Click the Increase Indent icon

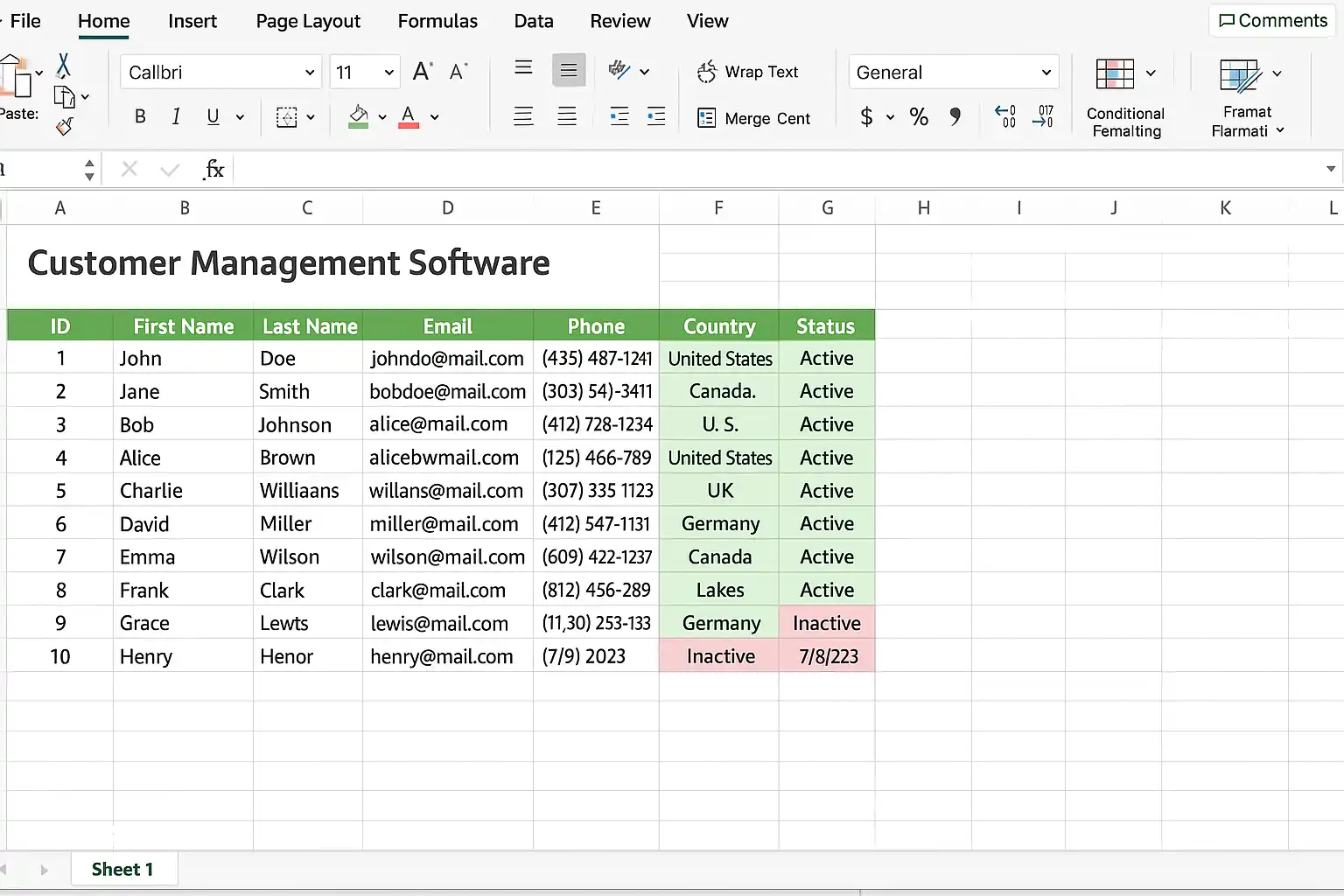coord(655,116)
